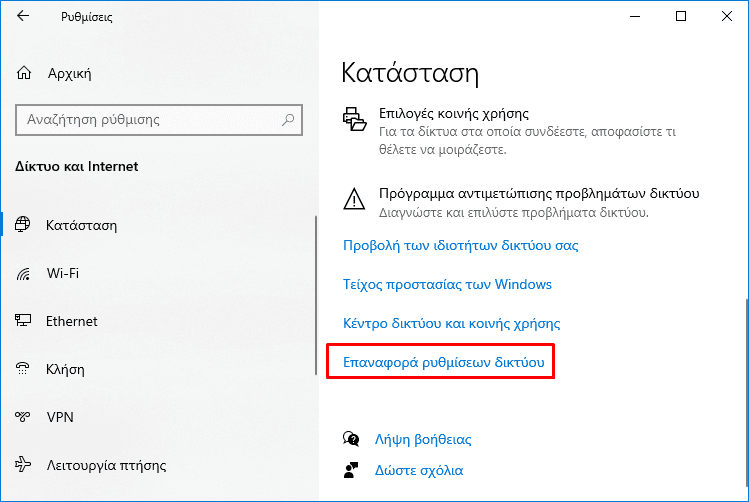The height and width of the screenshot is (502, 749).
Task: Open Επαναφορά ρυθμίσεων δικτύου link
Action: (444, 363)
